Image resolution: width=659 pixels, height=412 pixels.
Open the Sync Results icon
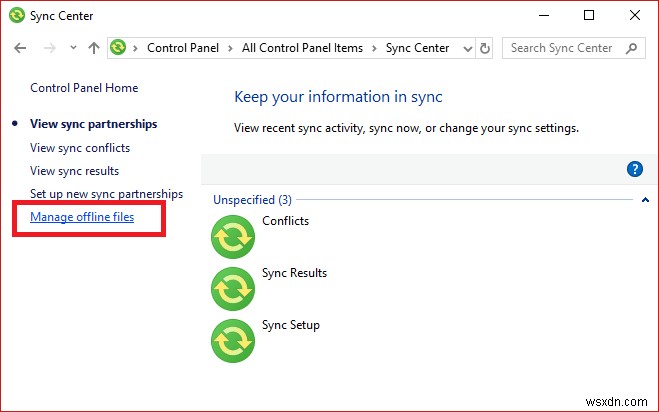pyautogui.click(x=234, y=289)
